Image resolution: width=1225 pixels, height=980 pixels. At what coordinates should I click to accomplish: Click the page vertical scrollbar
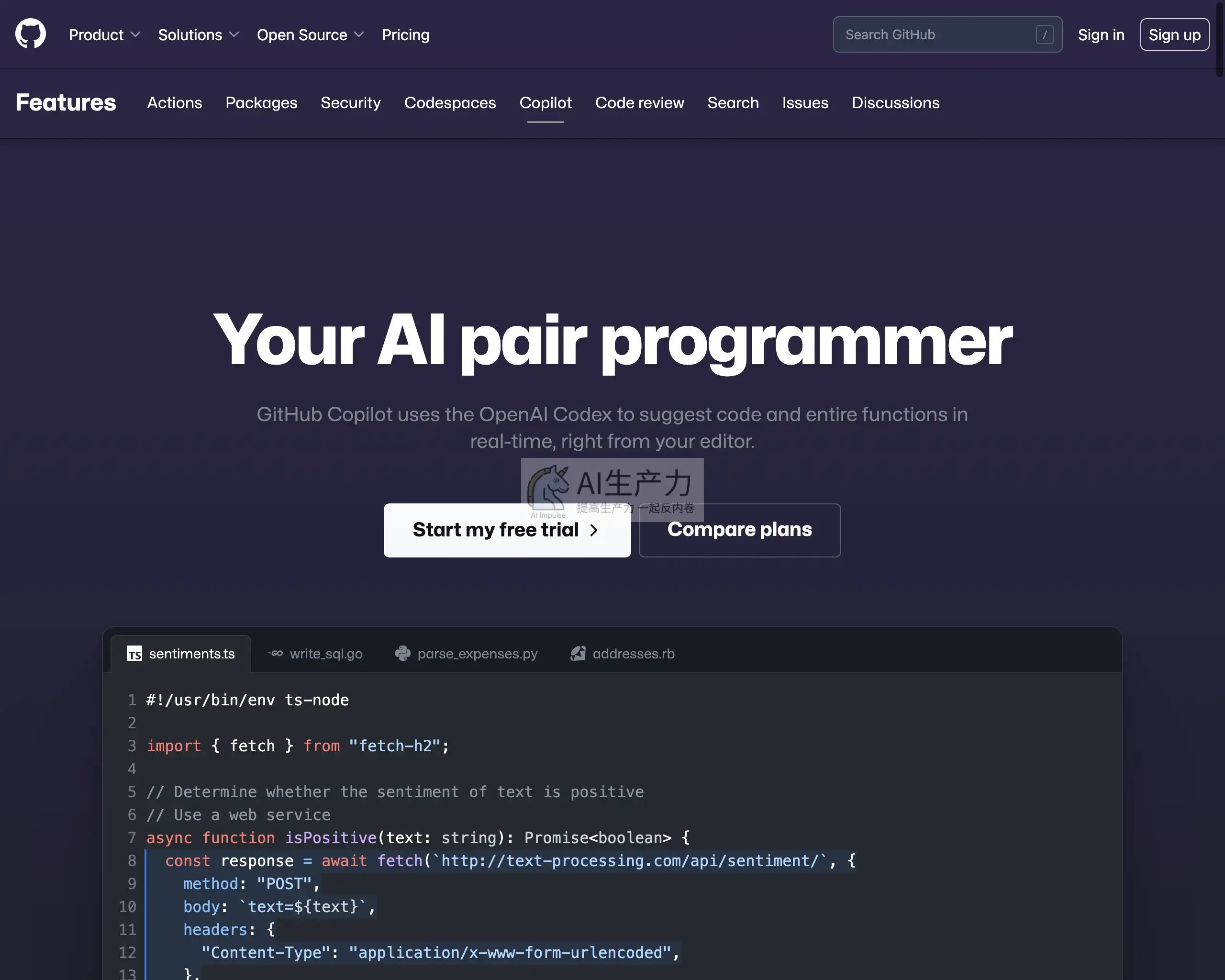tap(1220, 39)
